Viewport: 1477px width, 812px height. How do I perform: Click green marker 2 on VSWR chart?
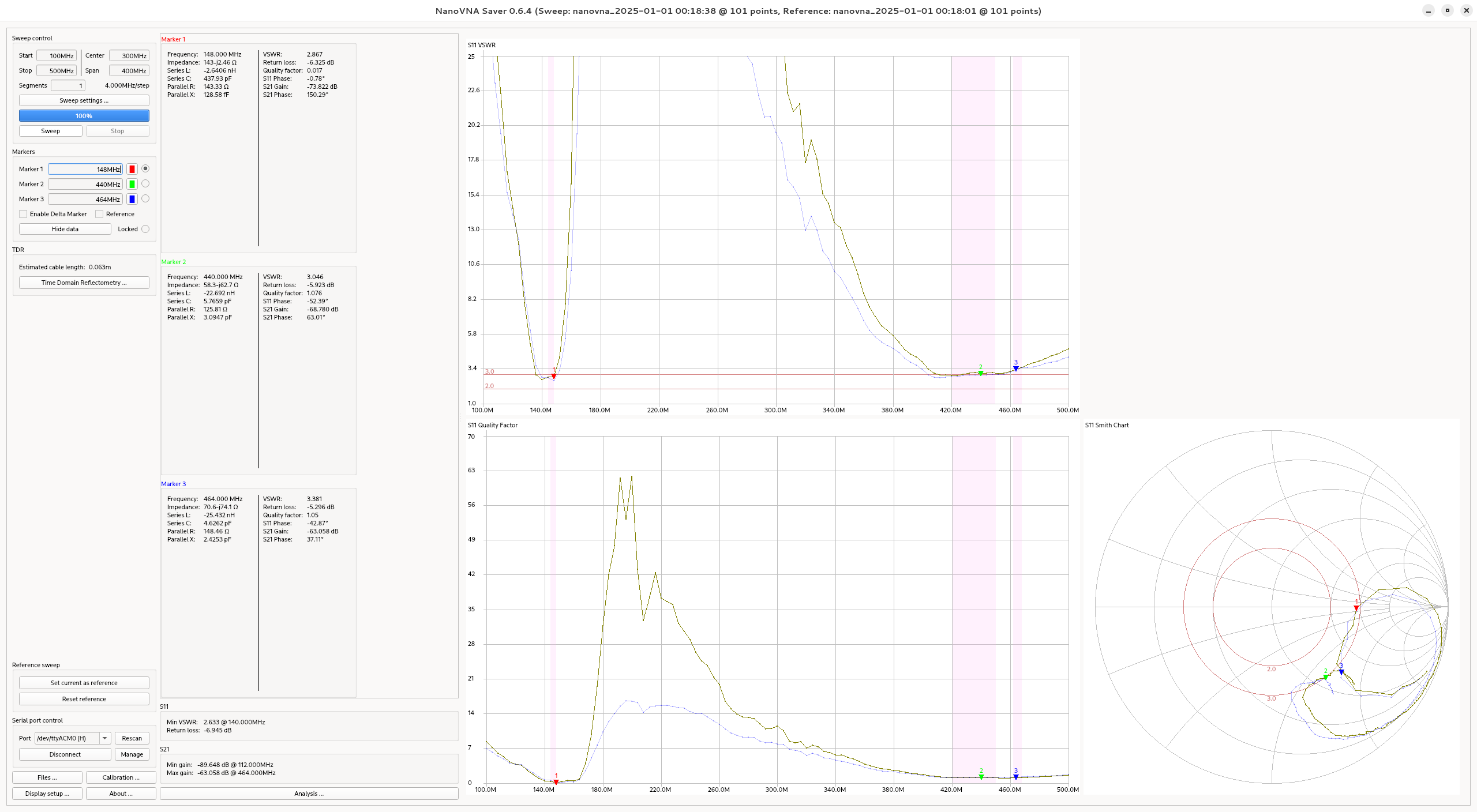click(x=981, y=373)
